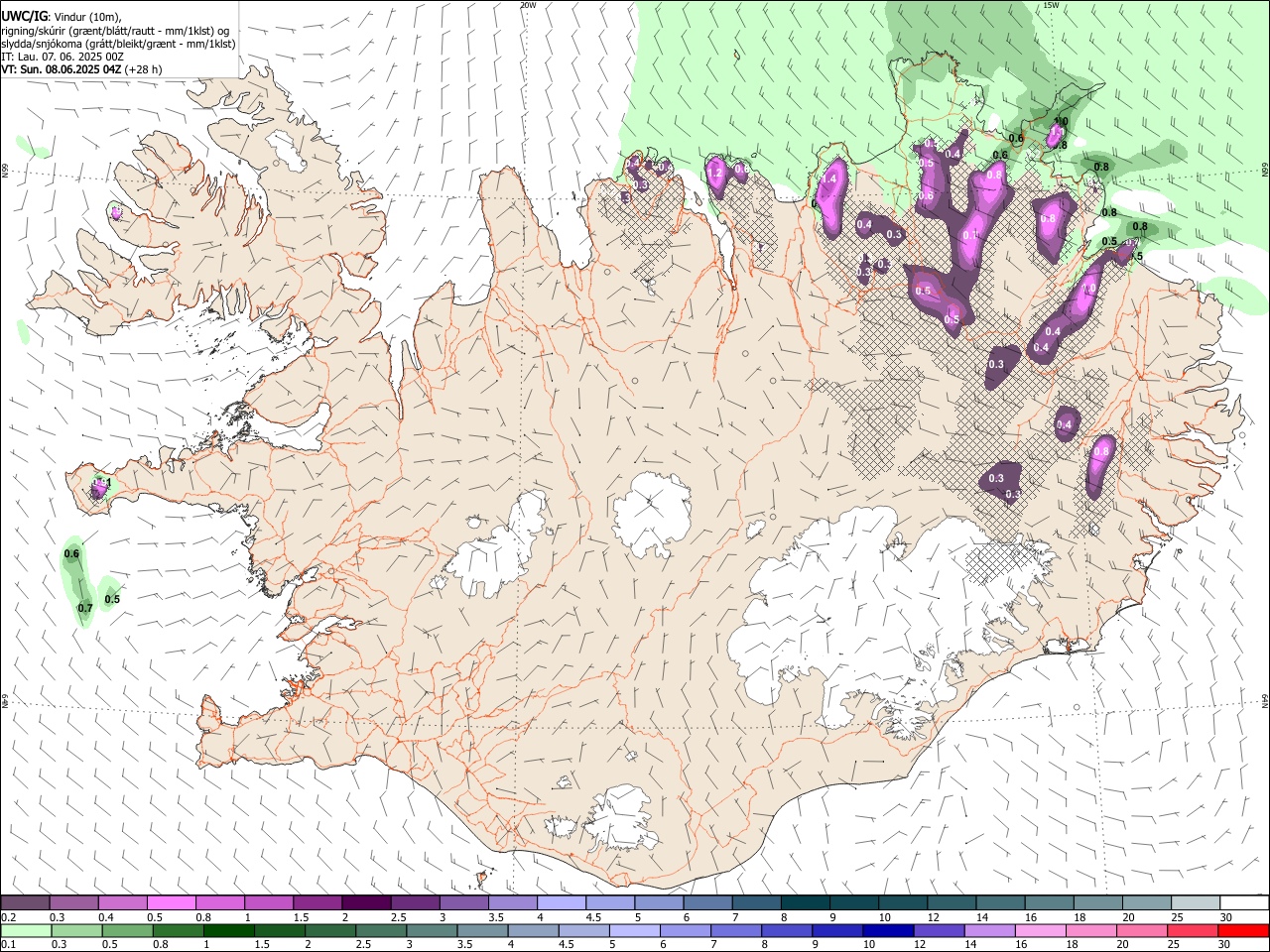Viewport: 1270px width, 952px height.
Task: Click the 'VT: Sun. 08.06.2025 04Z' valid time
Action: tap(62, 69)
